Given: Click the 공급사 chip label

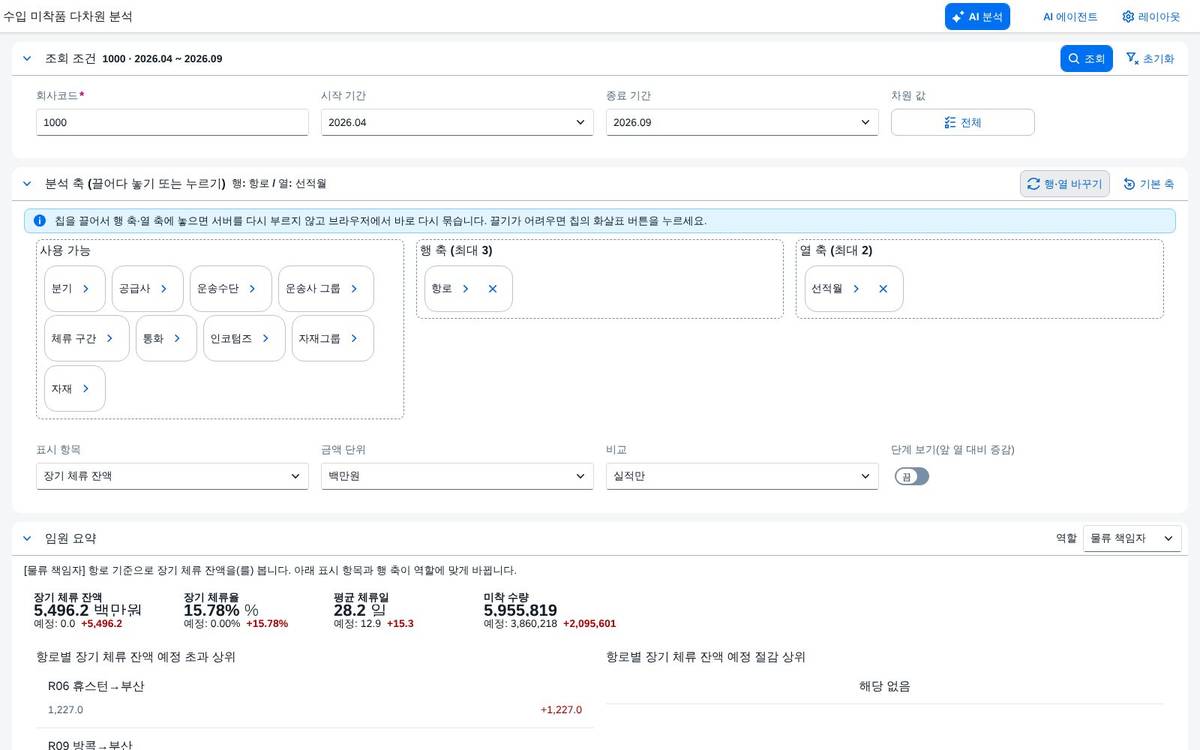Looking at the screenshot, I should click(x=134, y=288).
